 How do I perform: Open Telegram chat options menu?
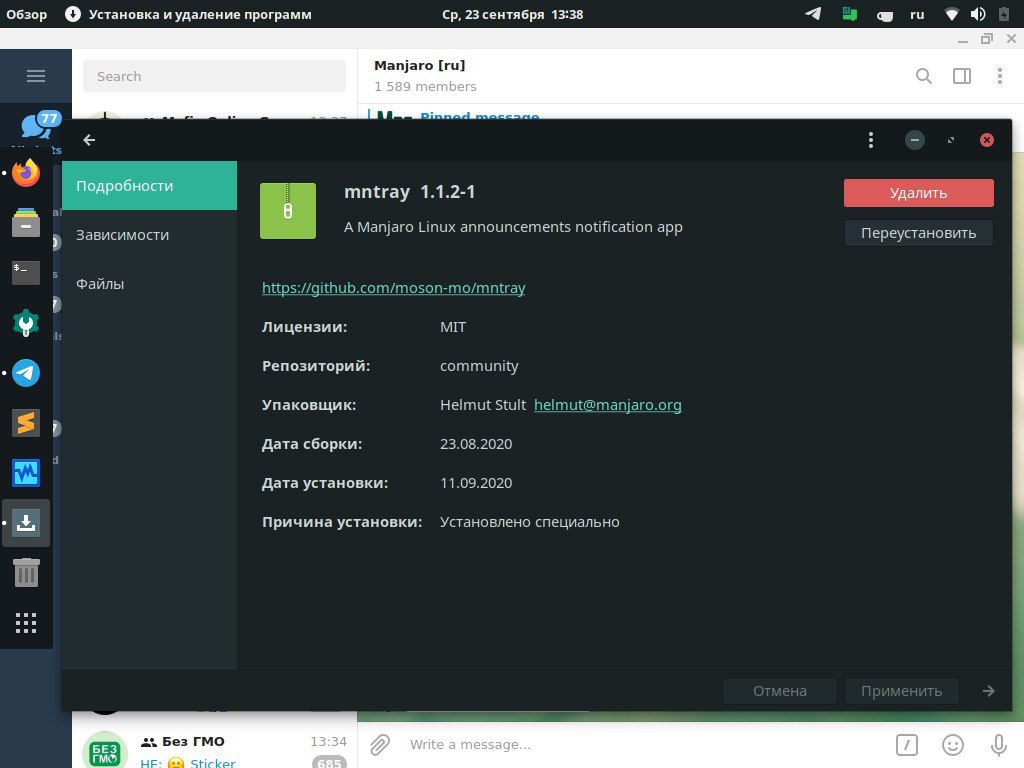[1000, 76]
